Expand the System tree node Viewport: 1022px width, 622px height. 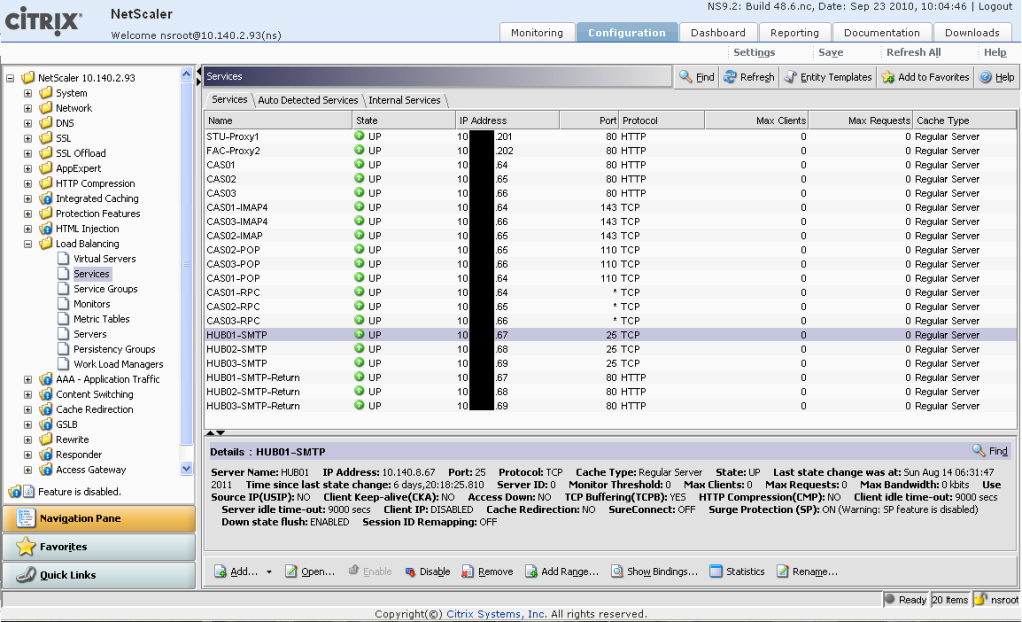[27, 93]
